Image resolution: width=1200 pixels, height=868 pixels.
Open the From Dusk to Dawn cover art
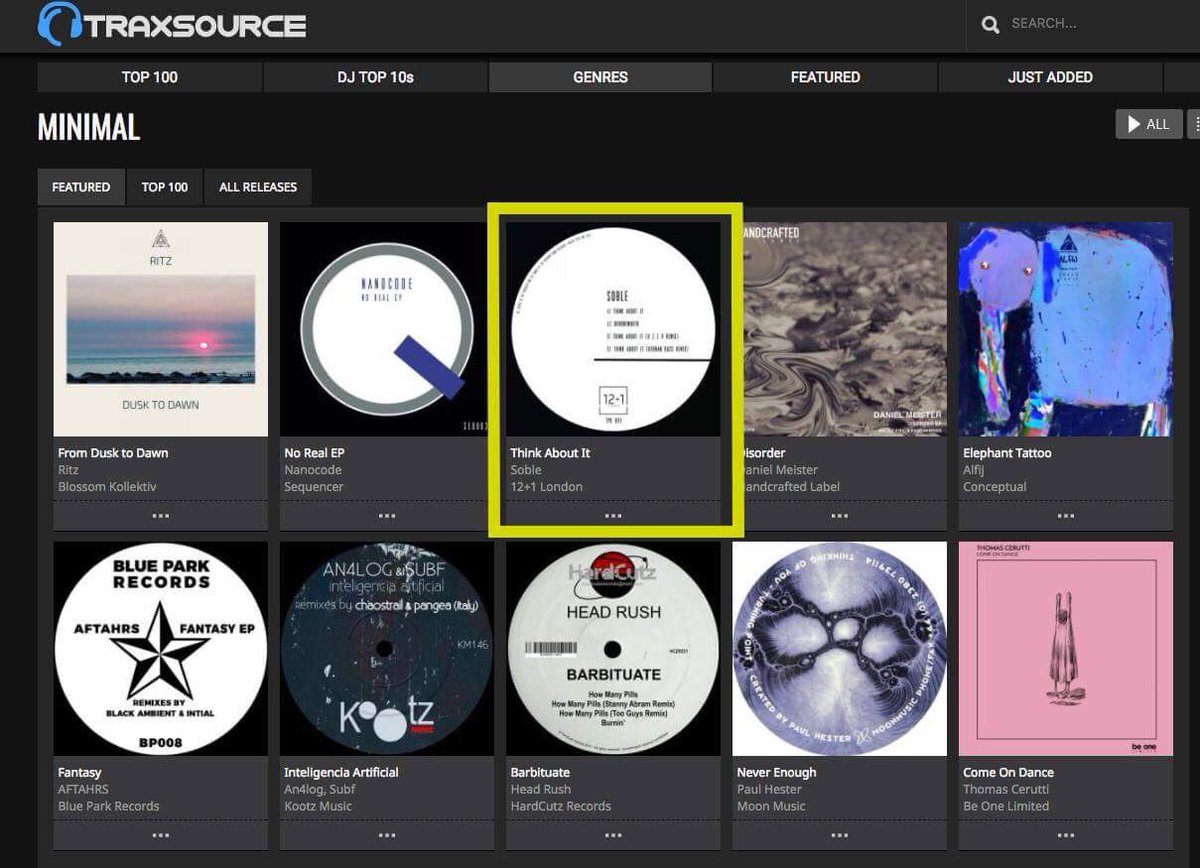click(161, 329)
